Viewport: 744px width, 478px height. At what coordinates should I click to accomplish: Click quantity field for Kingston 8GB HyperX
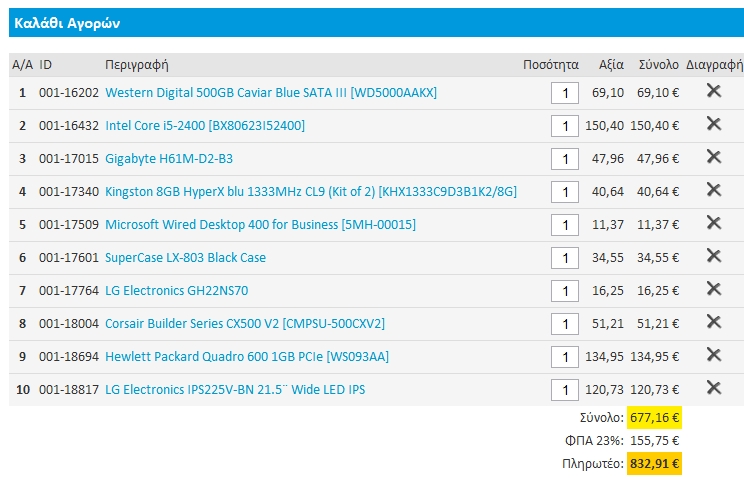pos(565,192)
